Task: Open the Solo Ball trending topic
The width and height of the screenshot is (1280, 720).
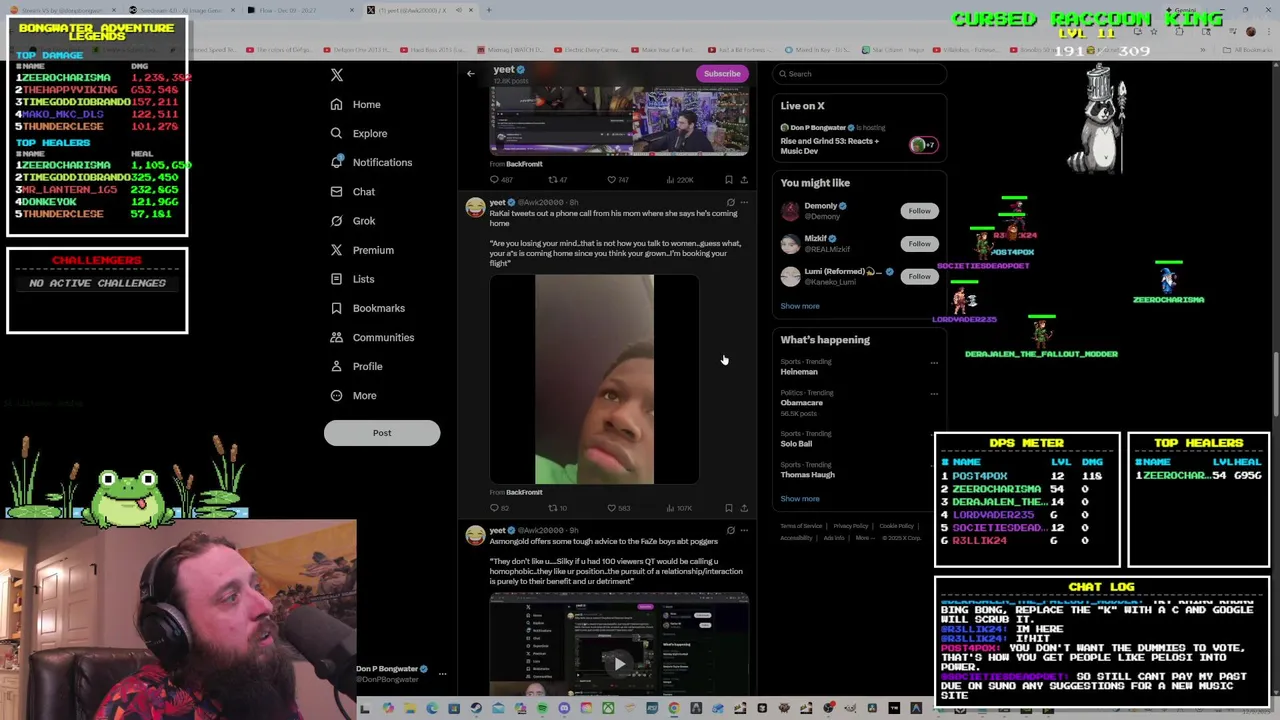Action: [x=796, y=444]
